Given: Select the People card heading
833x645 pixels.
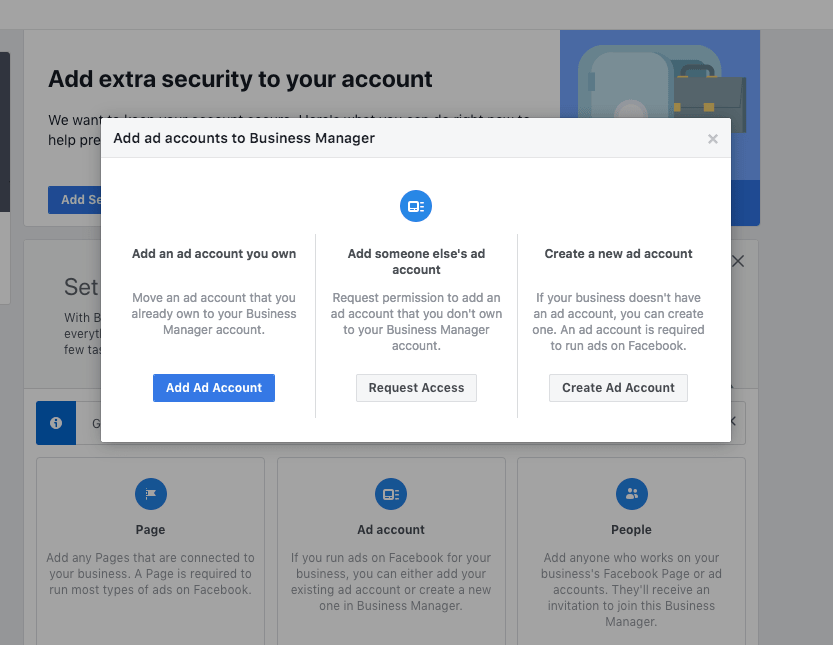Looking at the screenshot, I should [631, 530].
